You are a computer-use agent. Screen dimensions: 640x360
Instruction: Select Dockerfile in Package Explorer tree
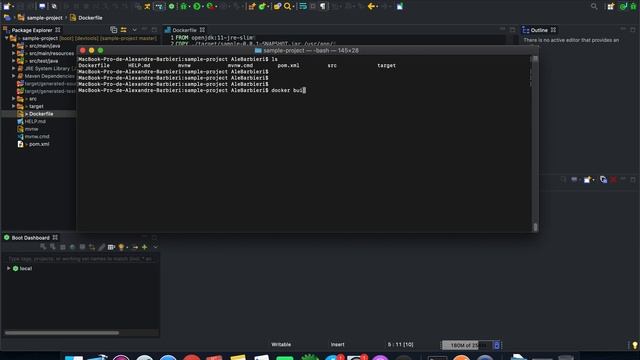coord(41,114)
